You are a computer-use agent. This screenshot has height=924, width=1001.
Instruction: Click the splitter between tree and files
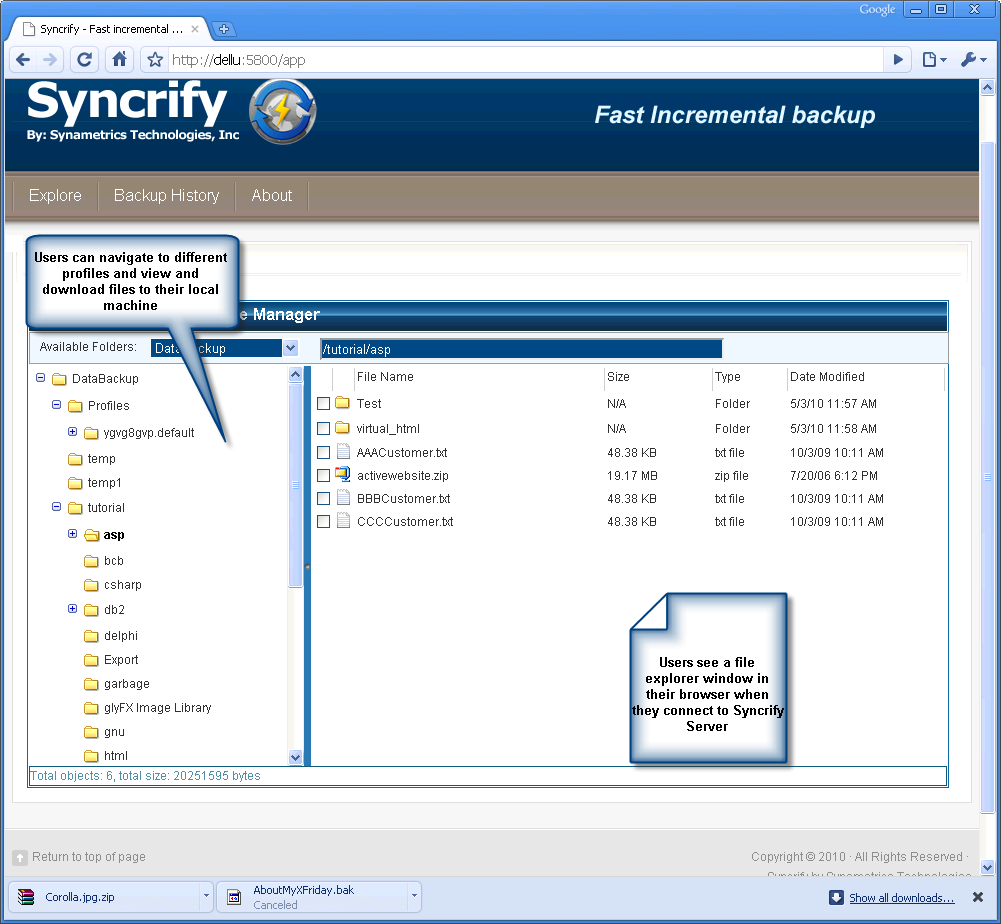point(307,566)
